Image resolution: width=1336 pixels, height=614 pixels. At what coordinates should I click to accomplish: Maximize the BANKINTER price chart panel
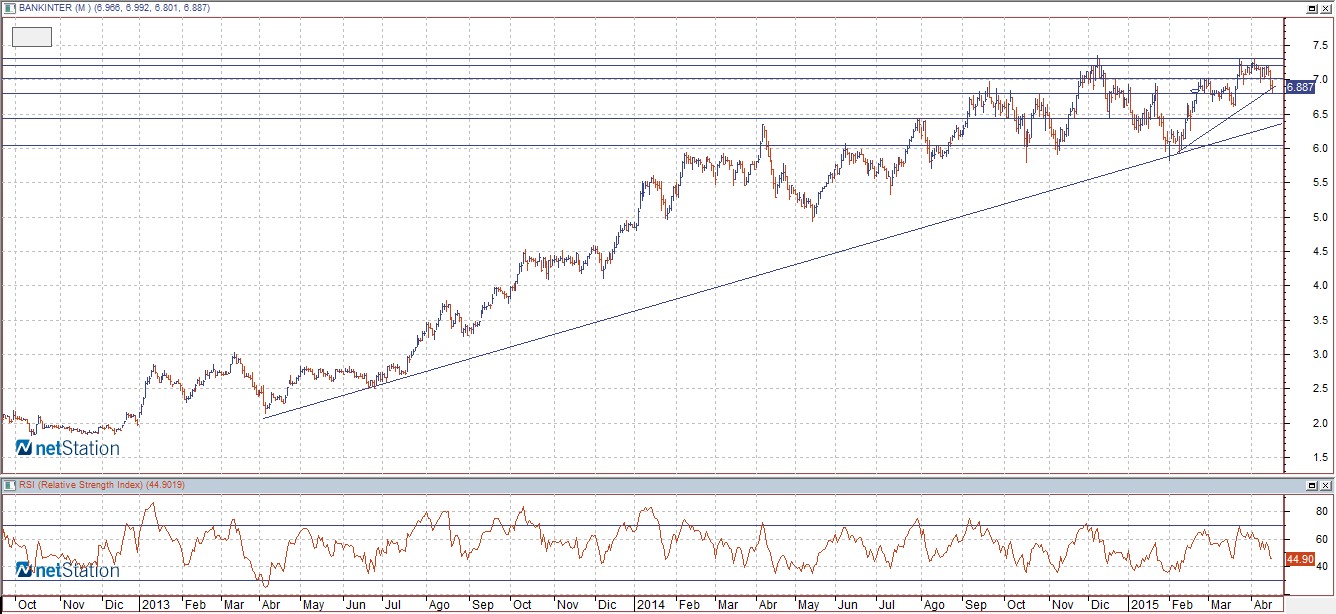pos(1311,8)
